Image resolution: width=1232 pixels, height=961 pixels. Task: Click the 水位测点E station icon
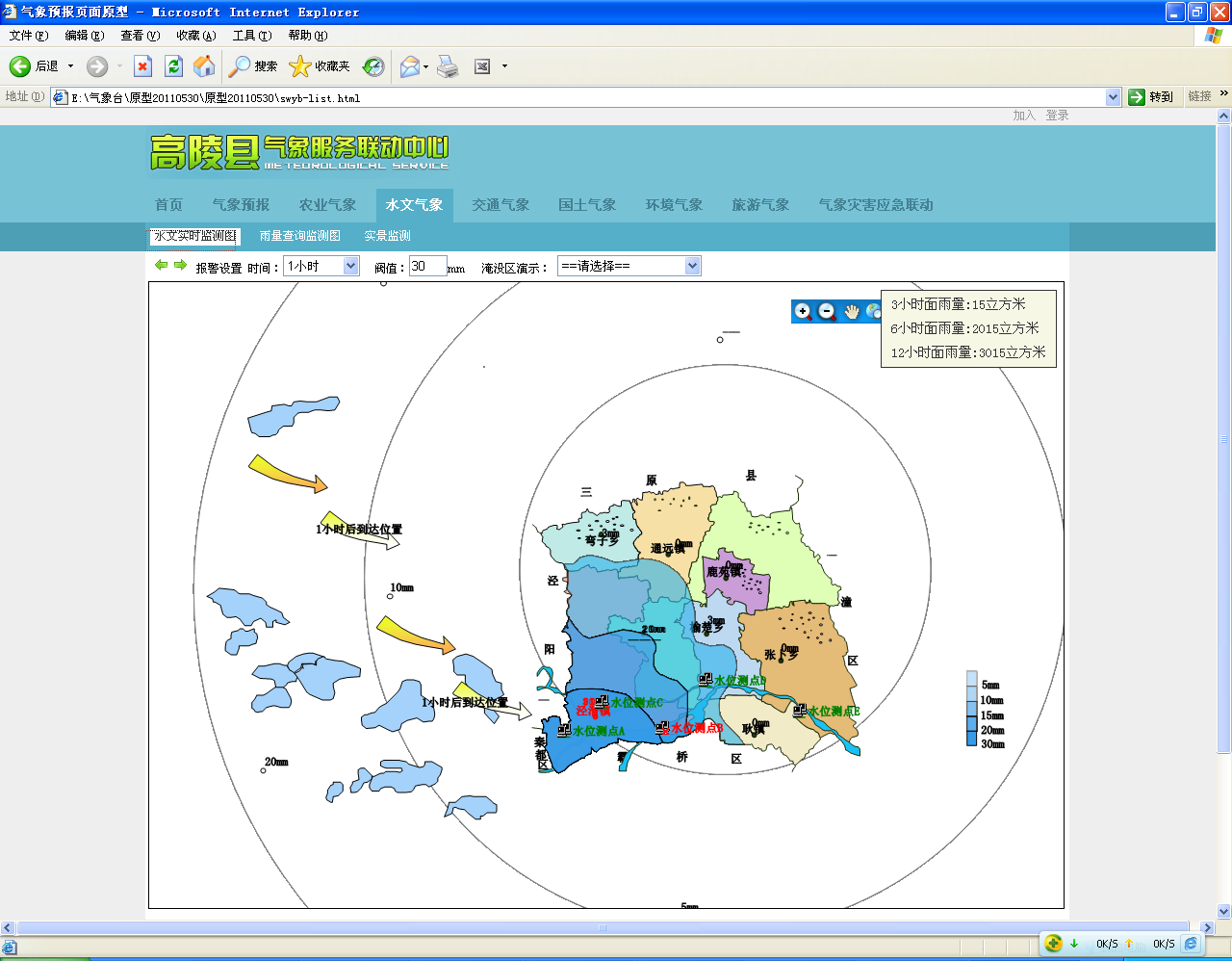pyautogui.click(x=799, y=711)
